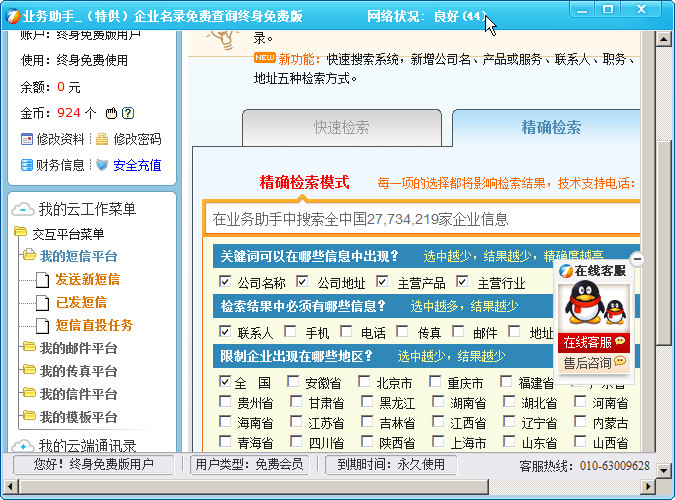This screenshot has height=500, width=675.
Task: Open the 修改密码 link
Action: coord(137,139)
